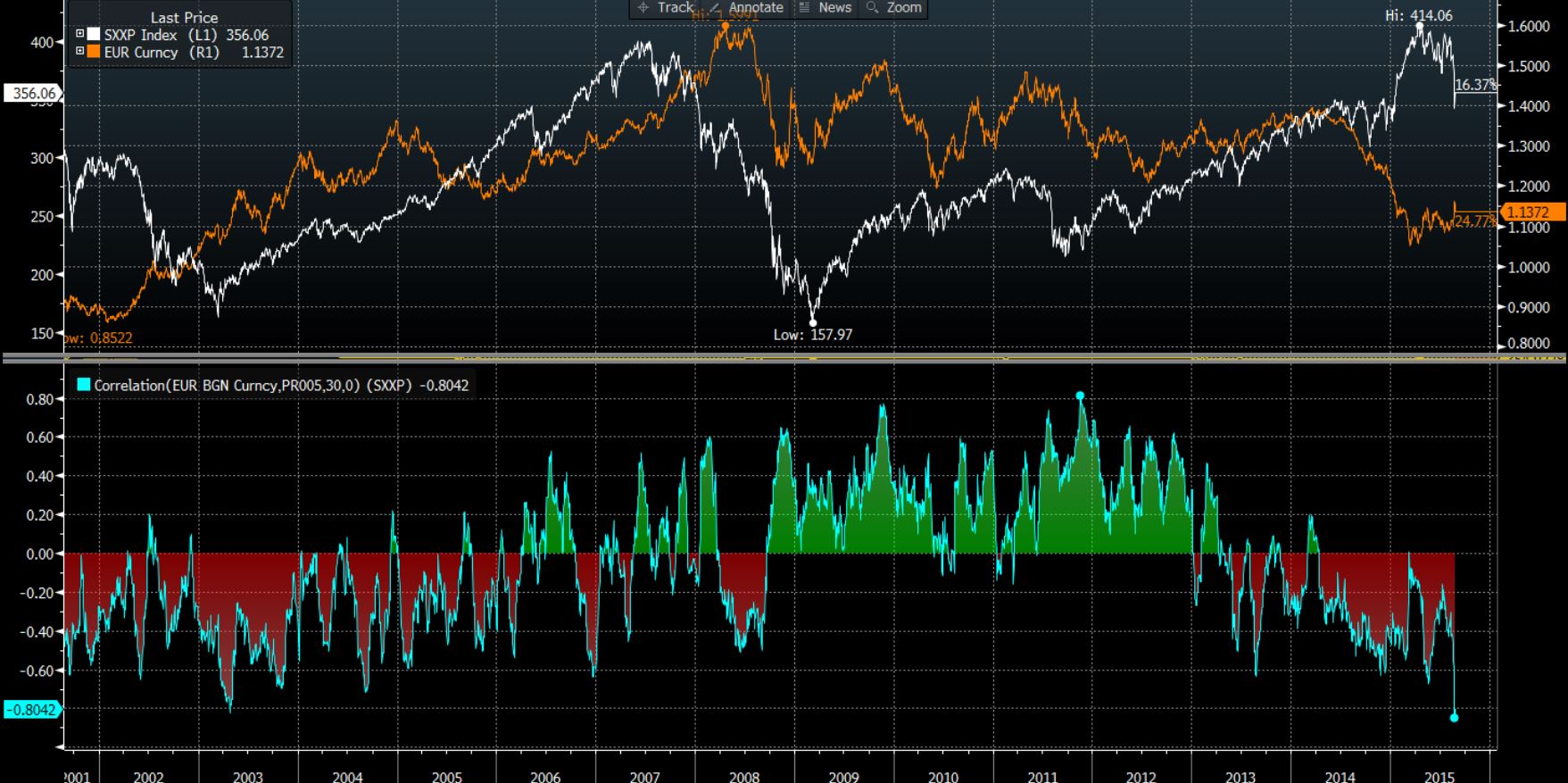Select the Zoom toolbar label

coord(903,7)
